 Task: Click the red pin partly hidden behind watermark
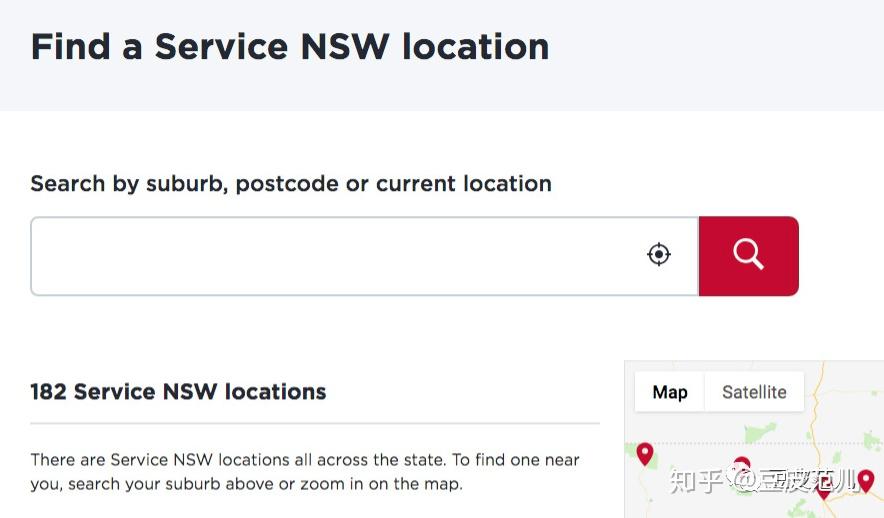(x=742, y=464)
